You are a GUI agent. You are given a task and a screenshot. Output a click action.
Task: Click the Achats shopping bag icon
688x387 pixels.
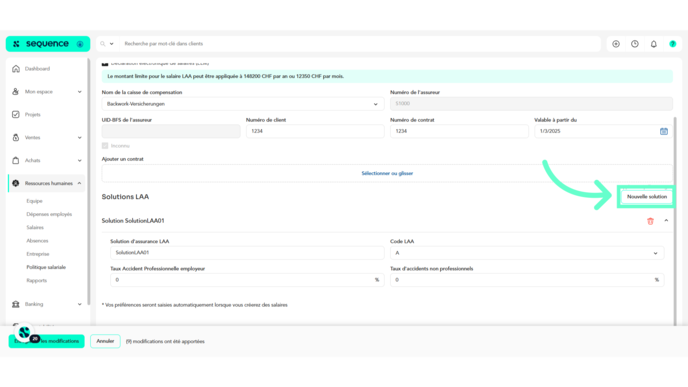[x=16, y=160]
